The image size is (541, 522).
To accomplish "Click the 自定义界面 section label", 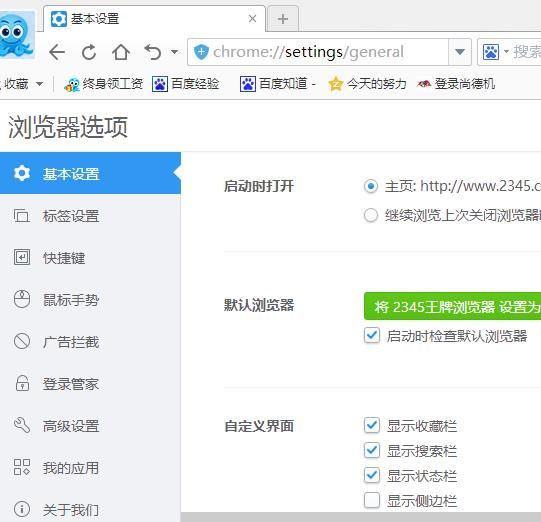I will click(259, 426).
